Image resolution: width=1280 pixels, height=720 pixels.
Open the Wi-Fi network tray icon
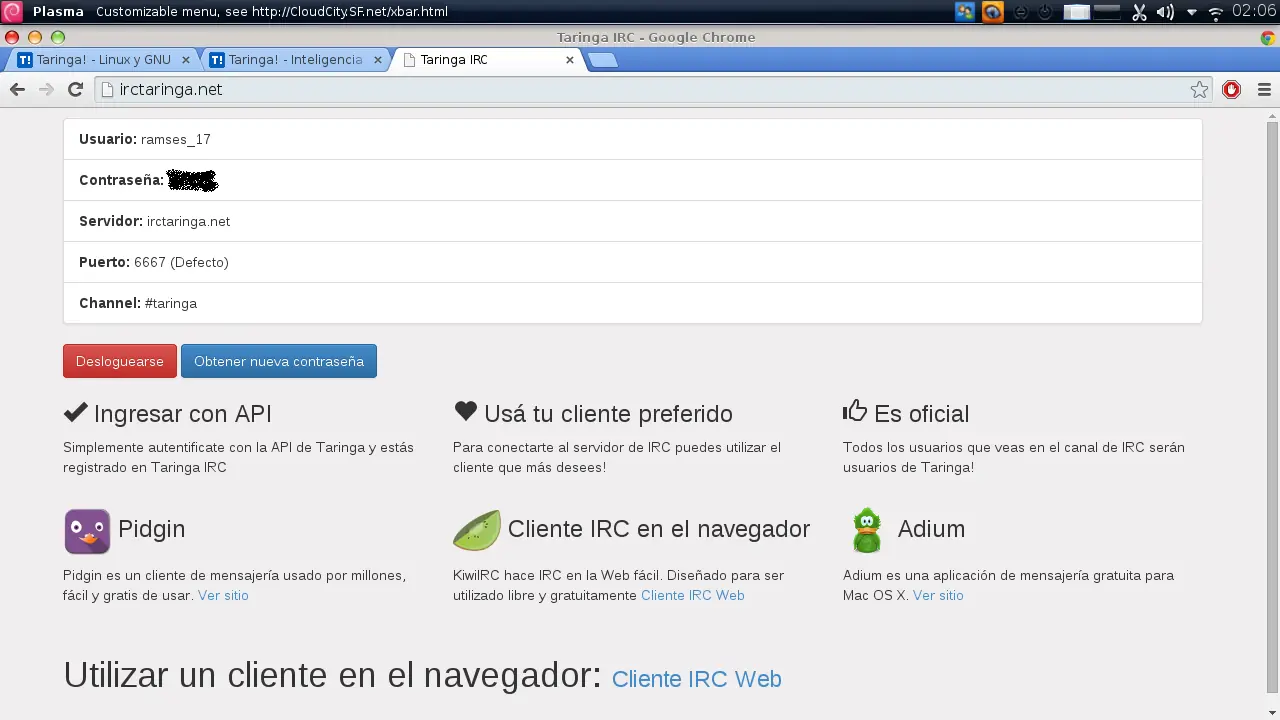pyautogui.click(x=1216, y=13)
